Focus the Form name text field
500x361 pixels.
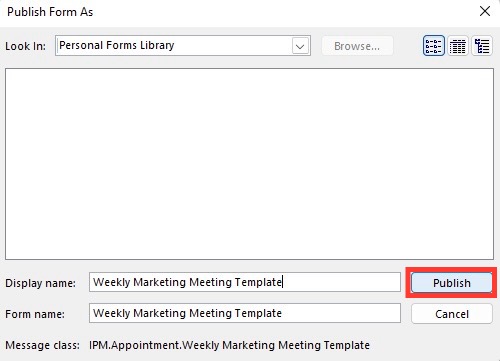point(245,313)
